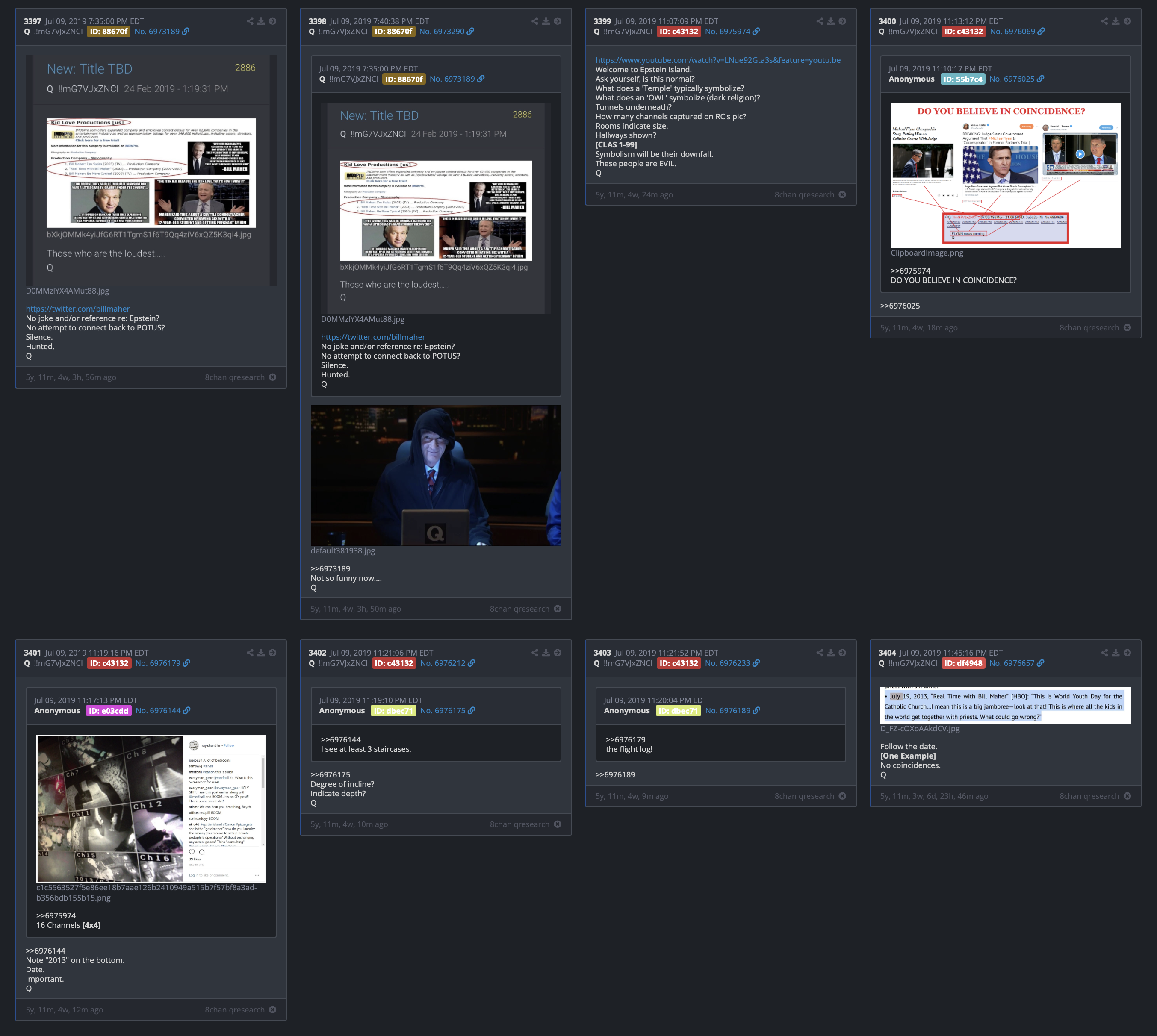Go to post 3401 via the arrow icon
Screen dimensions: 1157x1036
pyautogui.click(x=273, y=653)
